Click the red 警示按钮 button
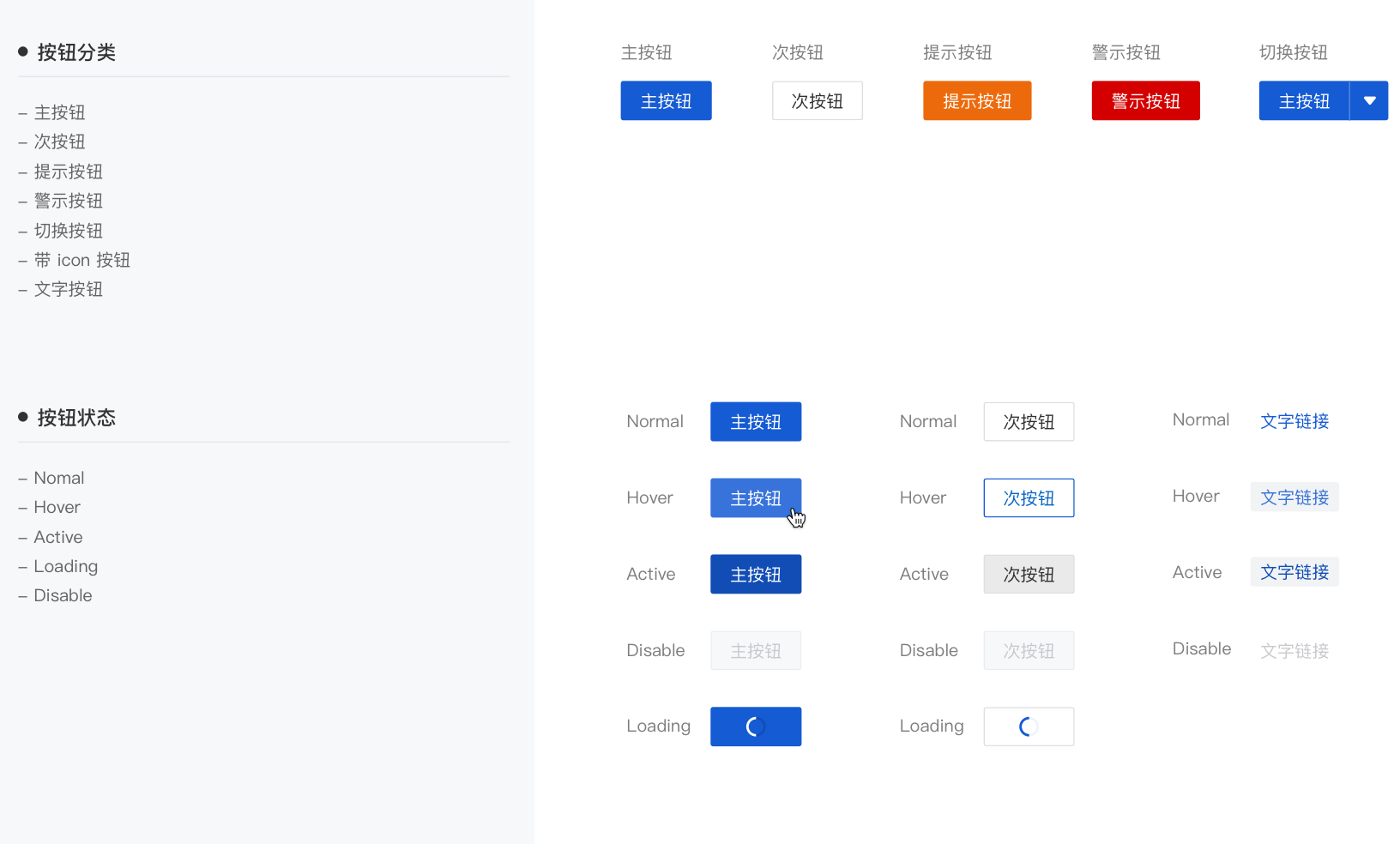 [x=1146, y=101]
